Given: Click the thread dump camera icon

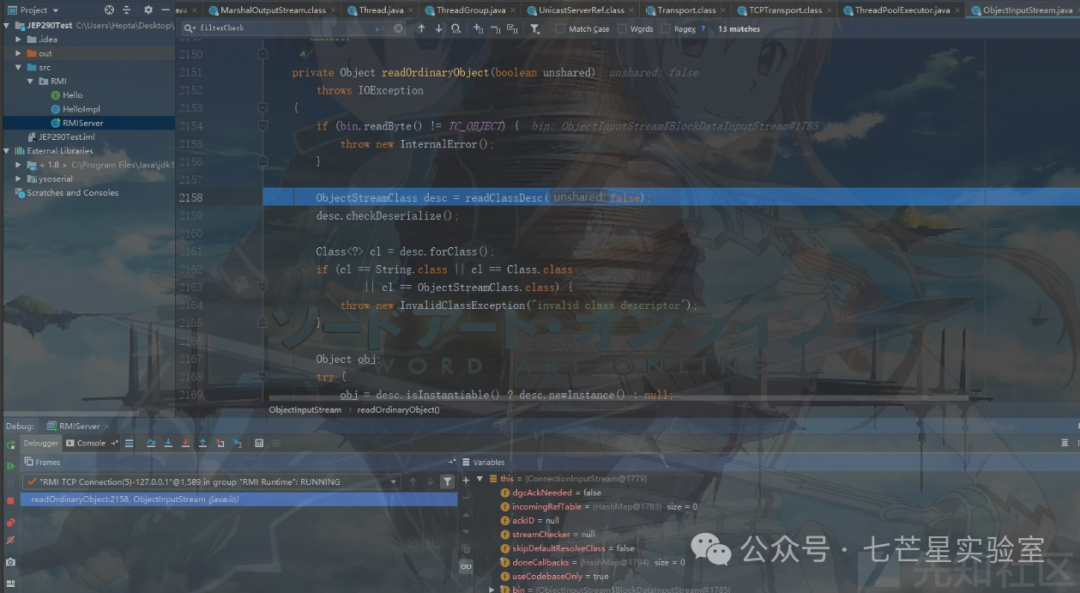Looking at the screenshot, I should click(10, 562).
